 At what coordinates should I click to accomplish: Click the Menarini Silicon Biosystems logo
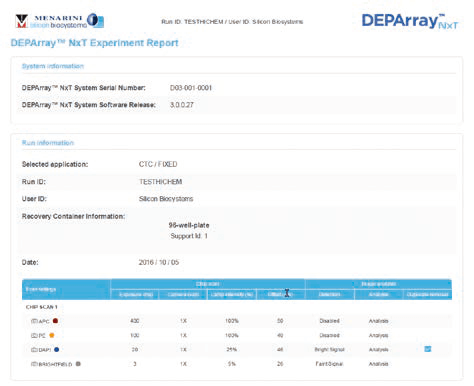click(x=60, y=21)
